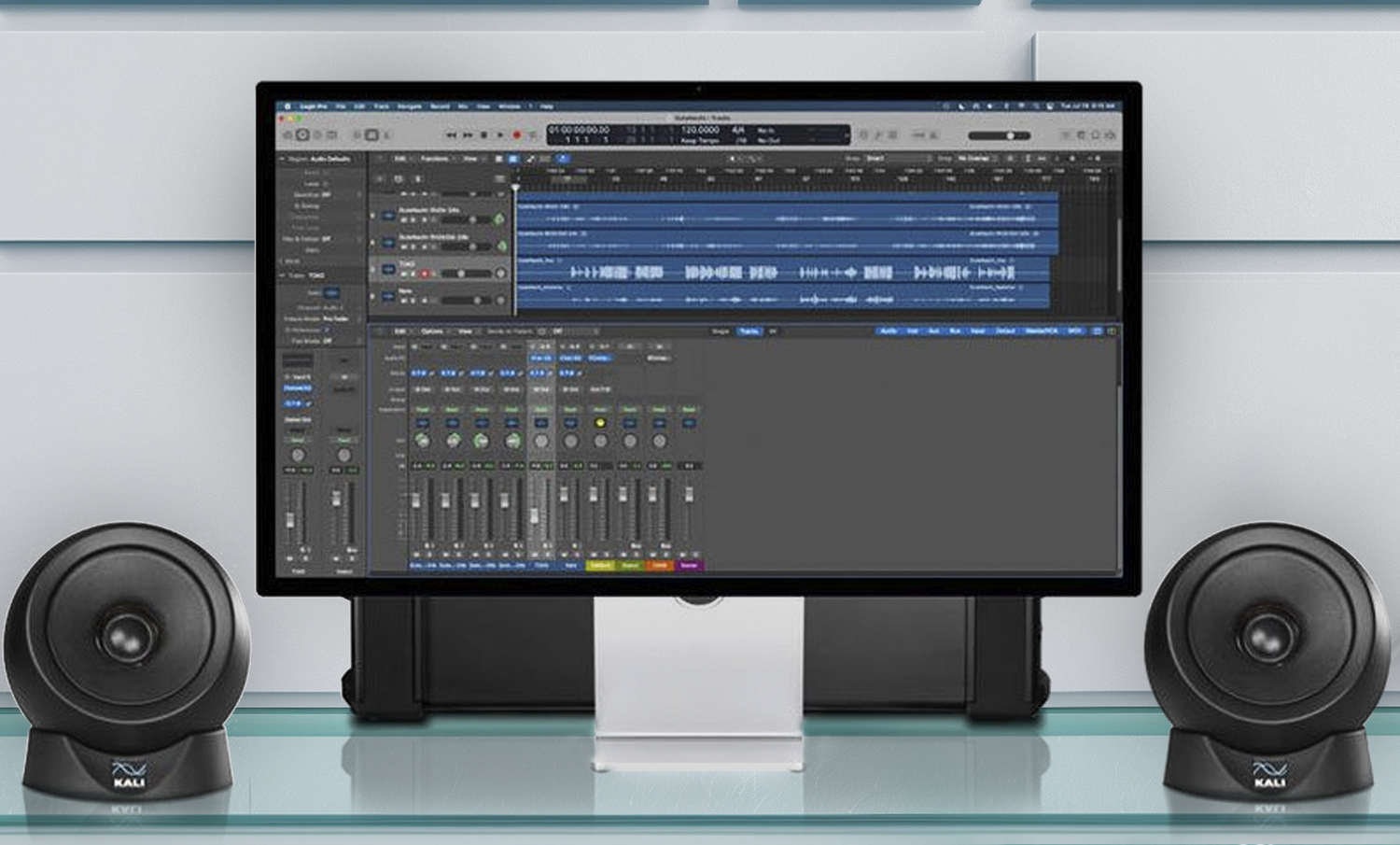Toggle the blue Catch Playhead button
The image size is (1400, 845).
pos(563,159)
